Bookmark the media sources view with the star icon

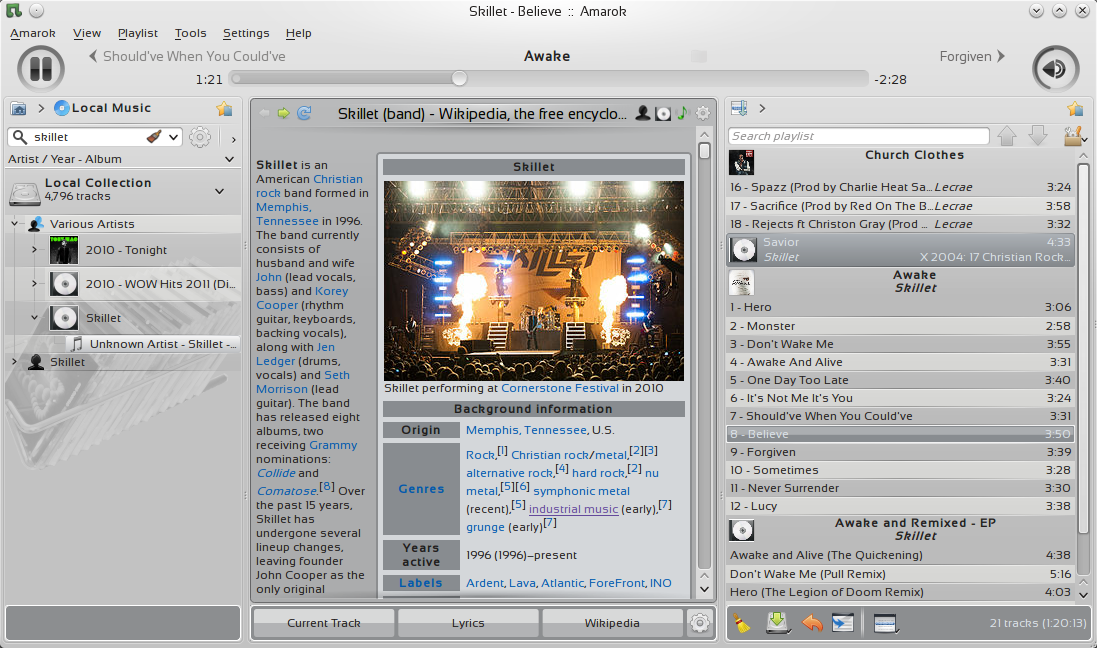coord(224,108)
